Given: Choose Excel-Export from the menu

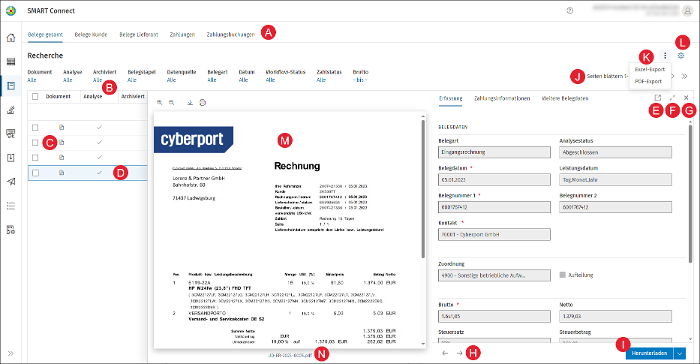Looking at the screenshot, I should pos(650,70).
